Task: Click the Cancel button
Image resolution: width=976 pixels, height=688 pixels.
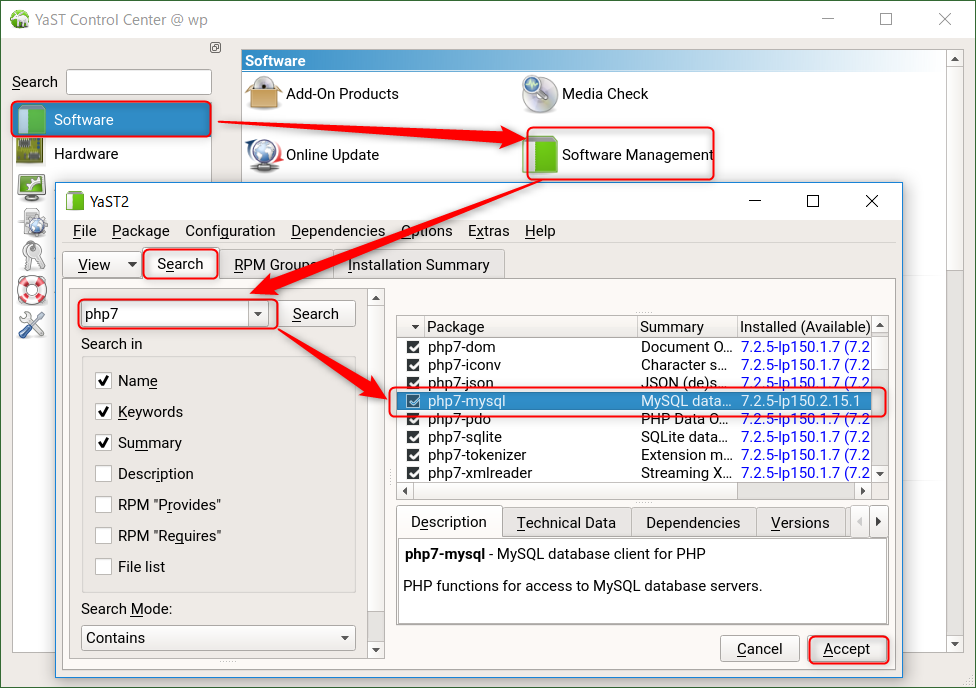Action: (760, 649)
